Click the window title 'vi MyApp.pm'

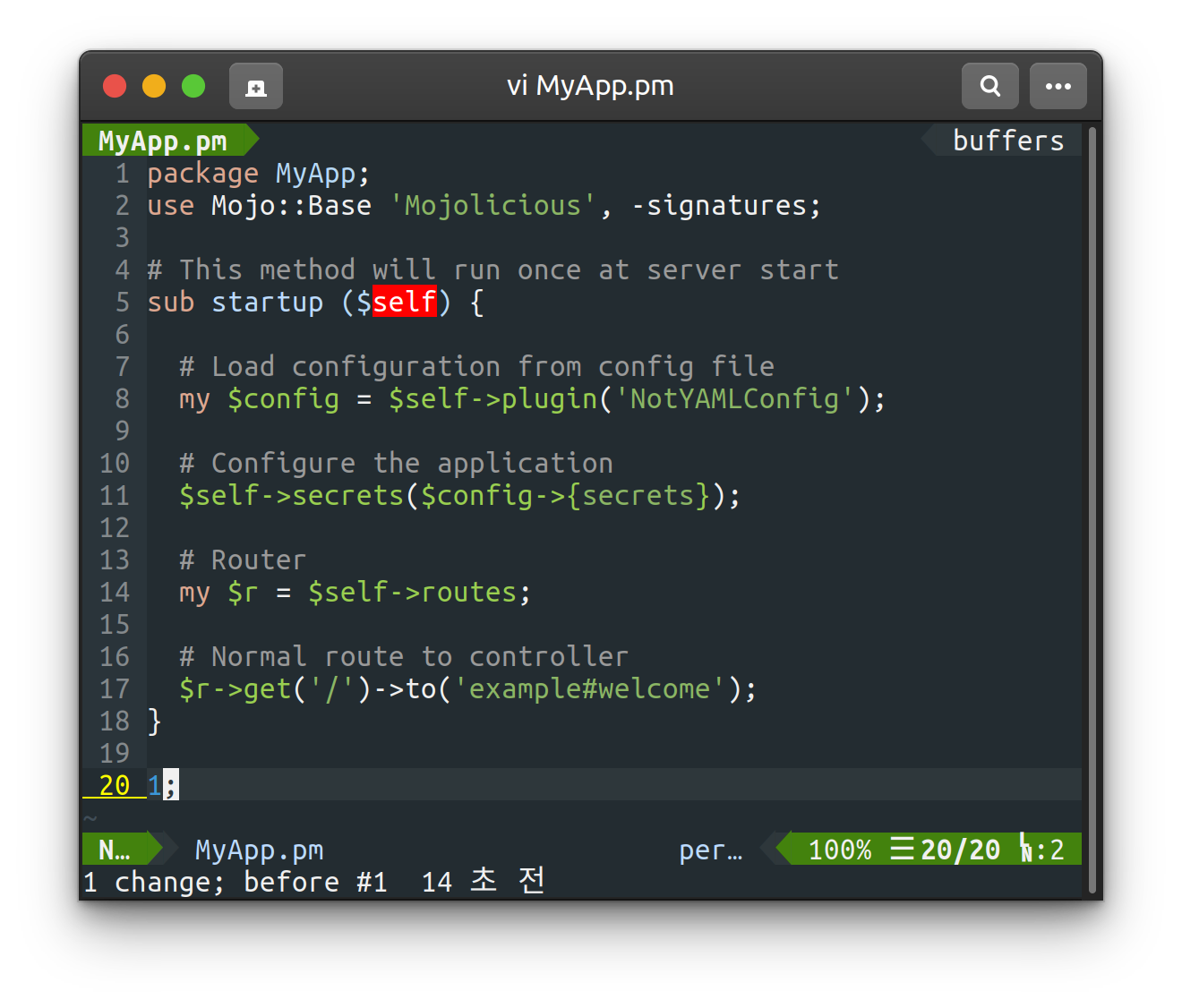[590, 86]
